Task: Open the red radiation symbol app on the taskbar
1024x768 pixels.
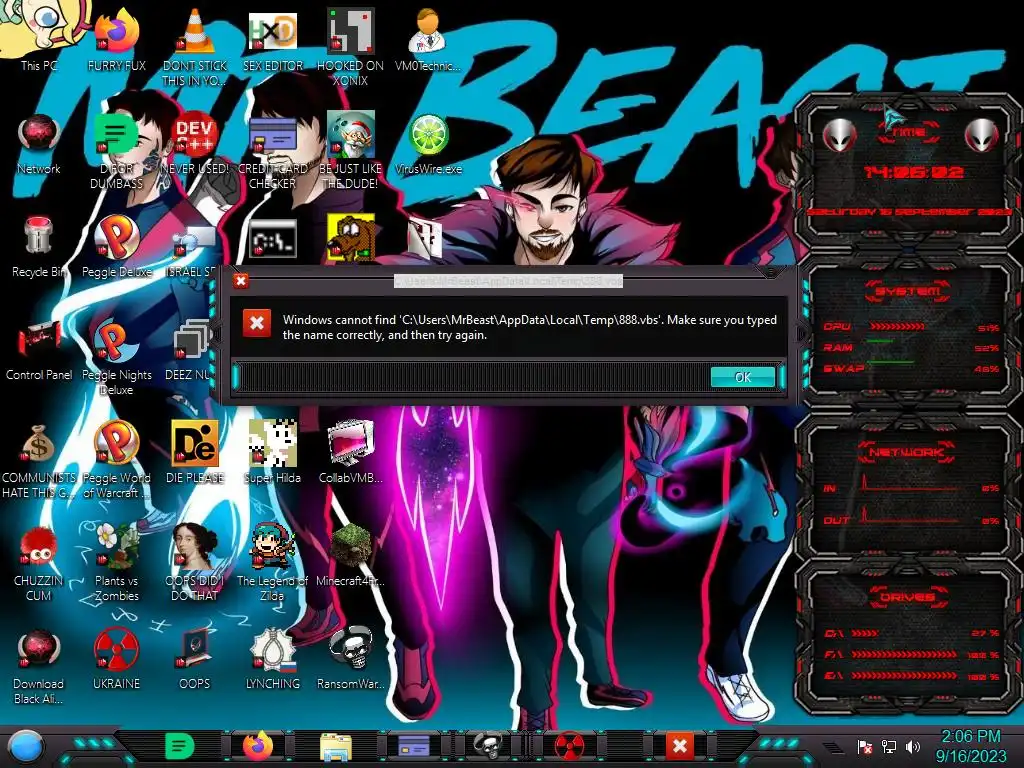Action: (569, 746)
